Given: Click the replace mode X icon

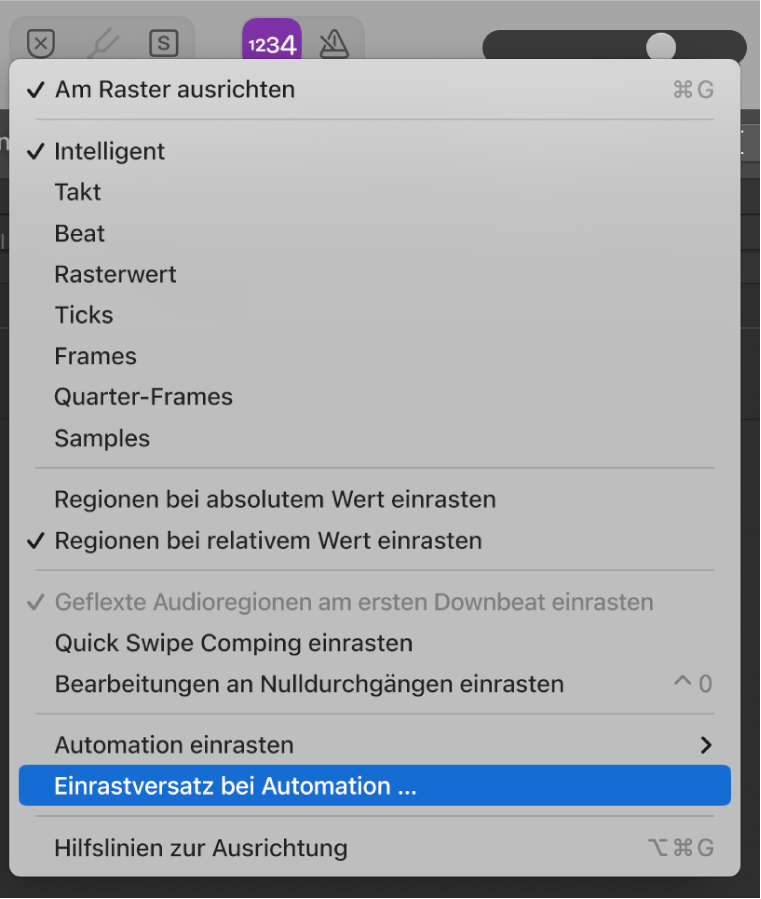Looking at the screenshot, I should (x=40, y=43).
